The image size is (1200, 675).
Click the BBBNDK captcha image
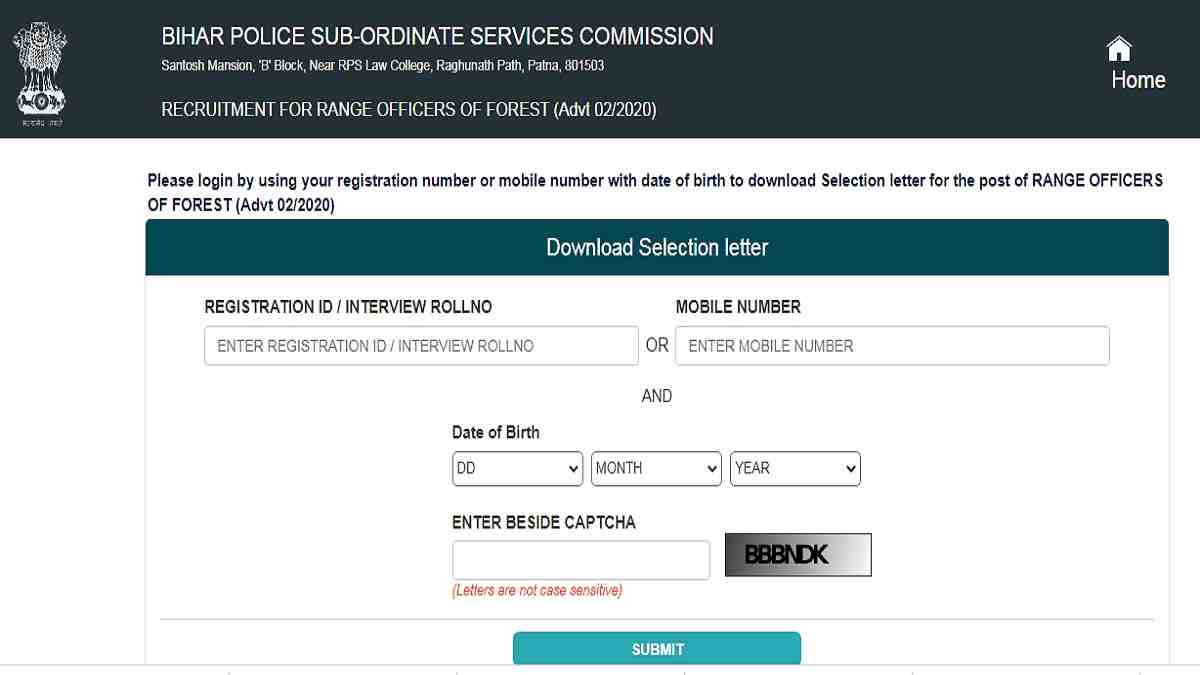(x=798, y=555)
